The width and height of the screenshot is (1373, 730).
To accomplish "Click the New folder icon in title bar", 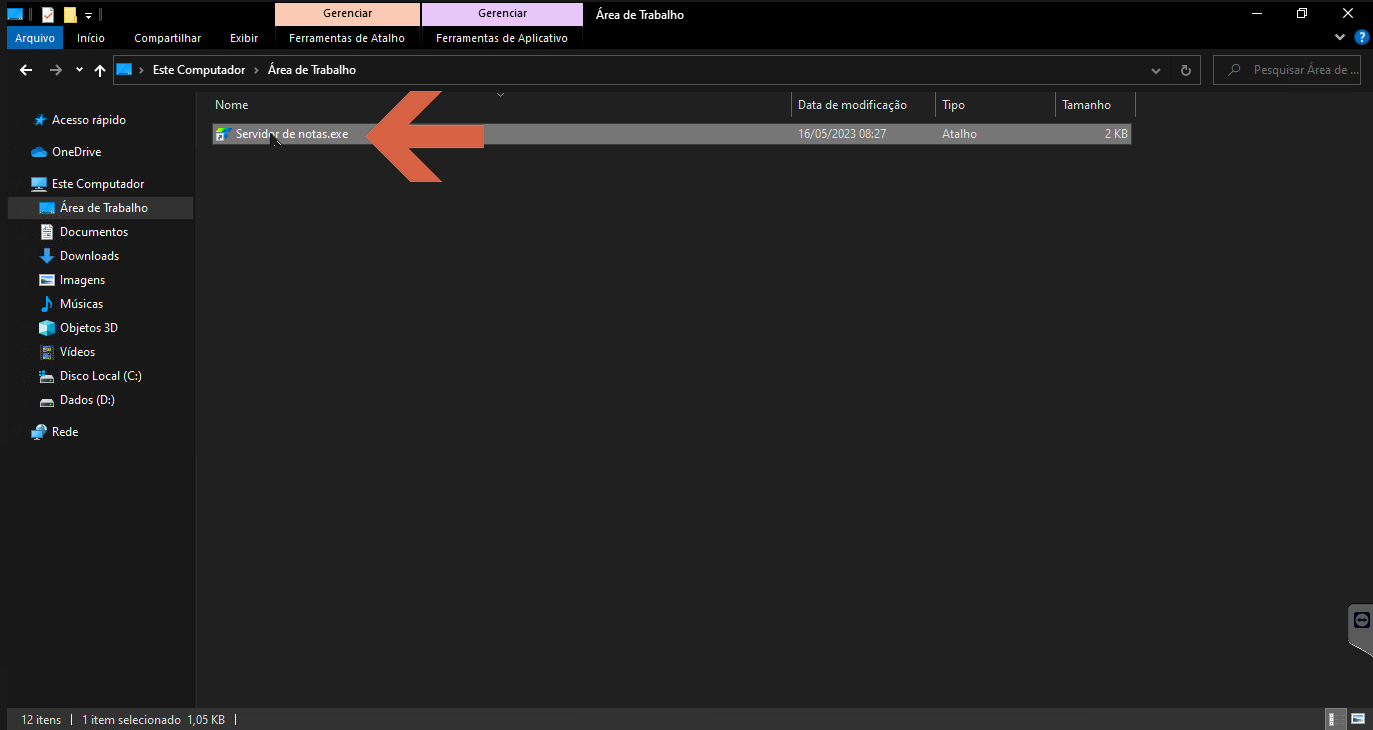I will (x=70, y=15).
